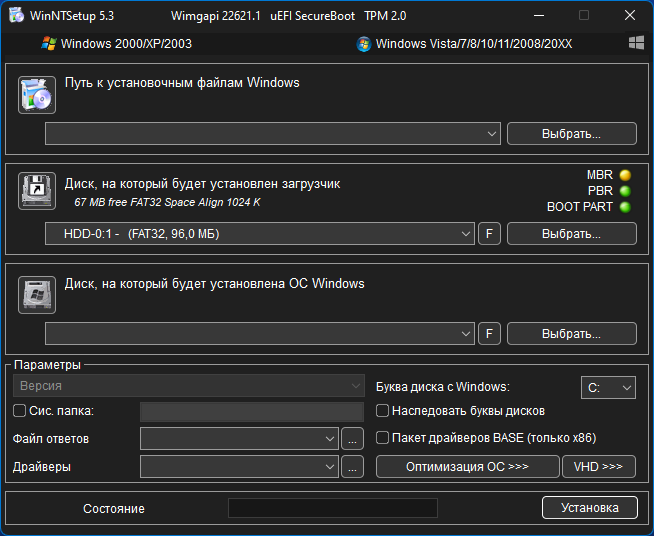Click the Сис. папка text field

click(252, 412)
